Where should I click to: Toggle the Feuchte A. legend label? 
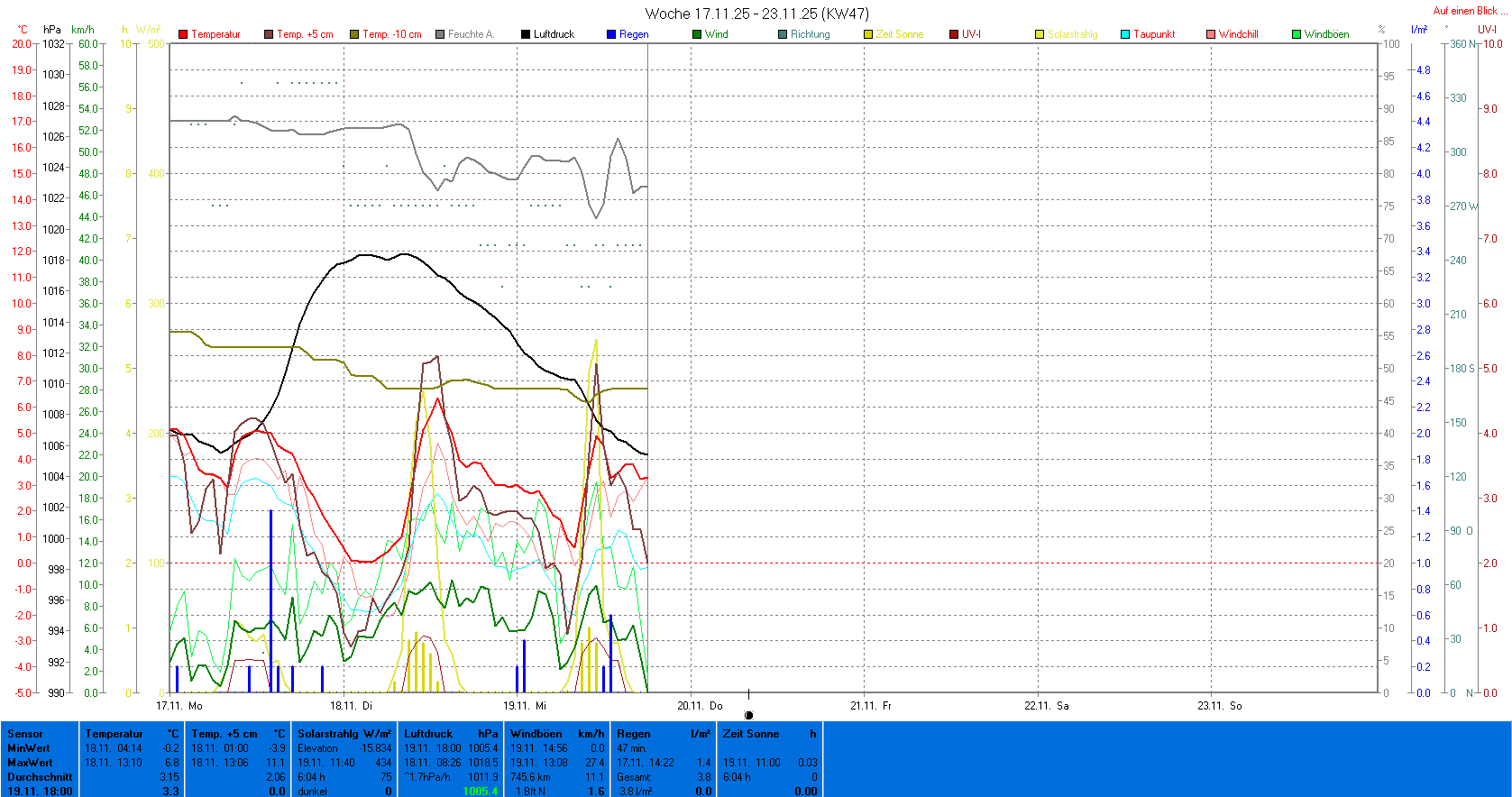[471, 34]
